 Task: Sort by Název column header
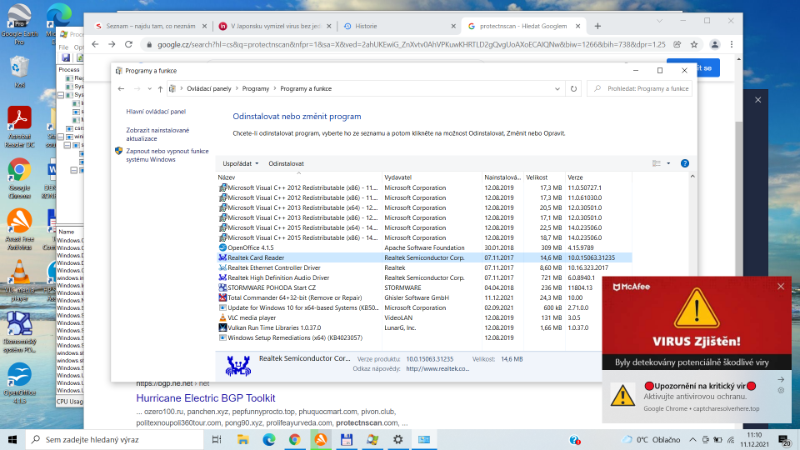pyautogui.click(x=299, y=178)
